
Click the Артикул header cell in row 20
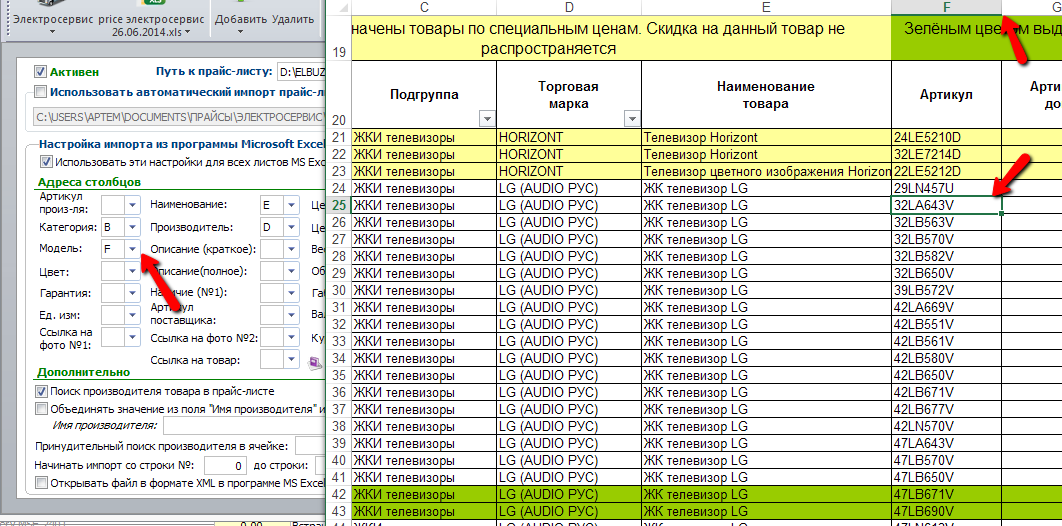[x=946, y=95]
